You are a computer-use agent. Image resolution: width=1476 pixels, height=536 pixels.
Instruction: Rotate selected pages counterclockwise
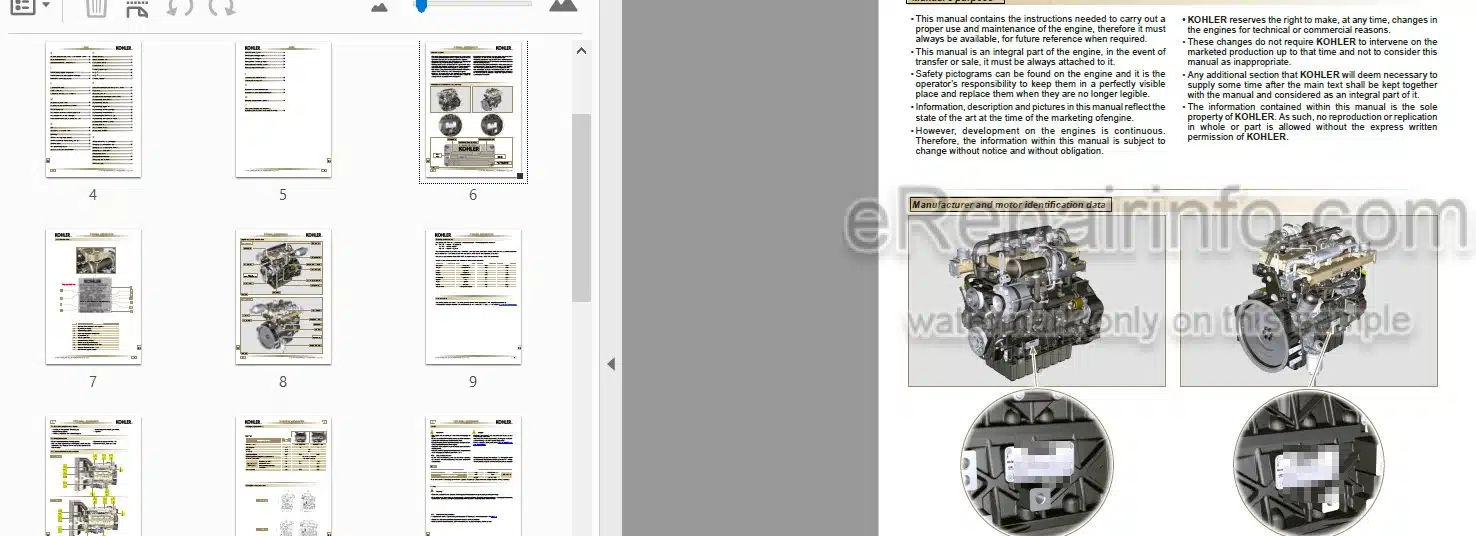179,8
